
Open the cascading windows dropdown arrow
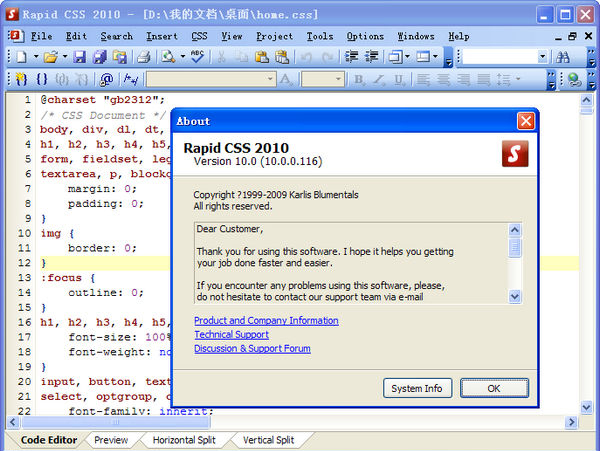click(408, 57)
